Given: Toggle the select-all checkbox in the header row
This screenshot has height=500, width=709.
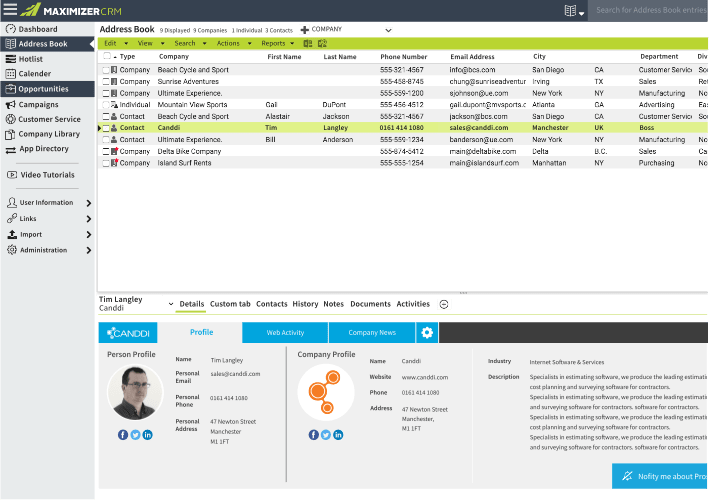Looking at the screenshot, I should (107, 56).
